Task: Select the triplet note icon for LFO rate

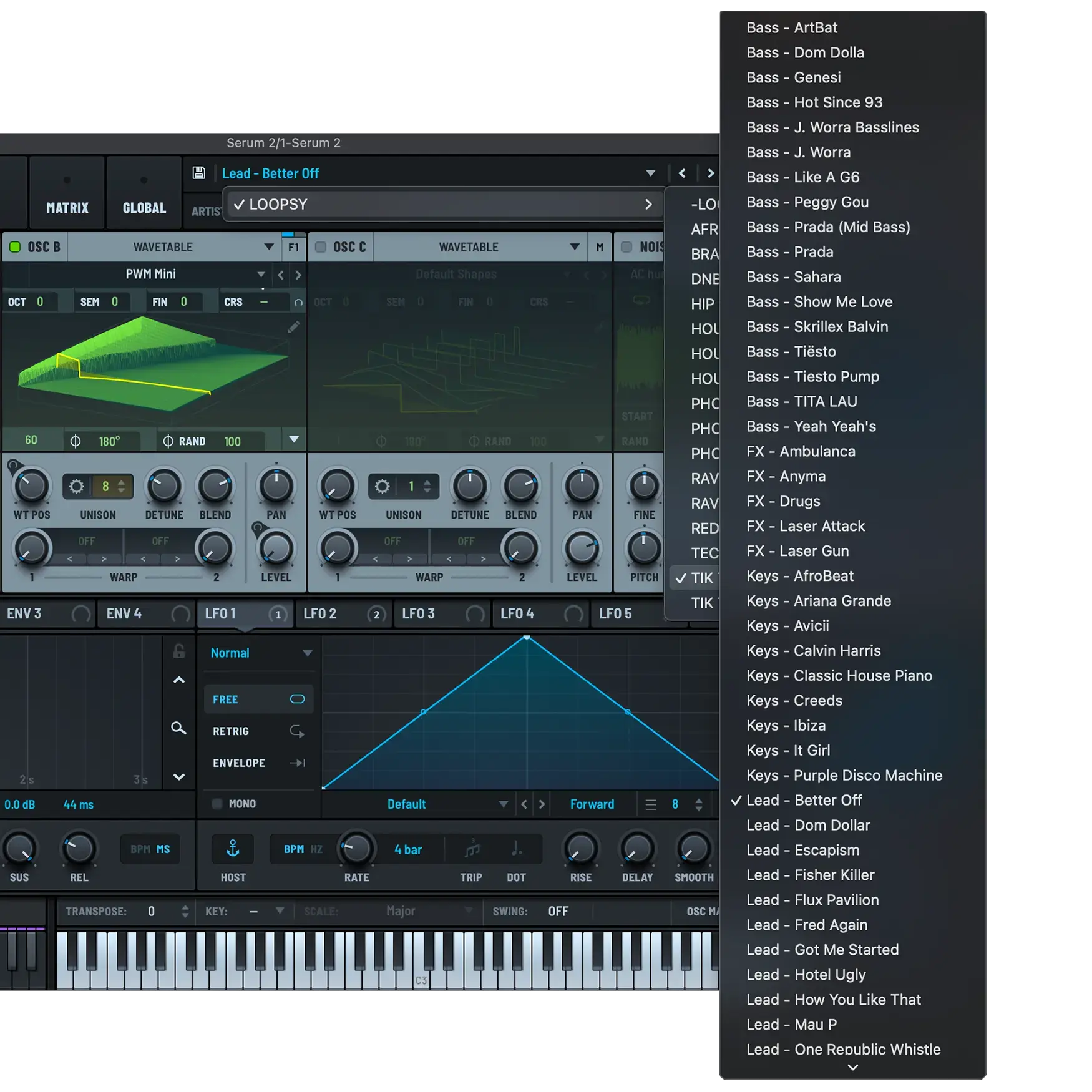Action: click(472, 849)
